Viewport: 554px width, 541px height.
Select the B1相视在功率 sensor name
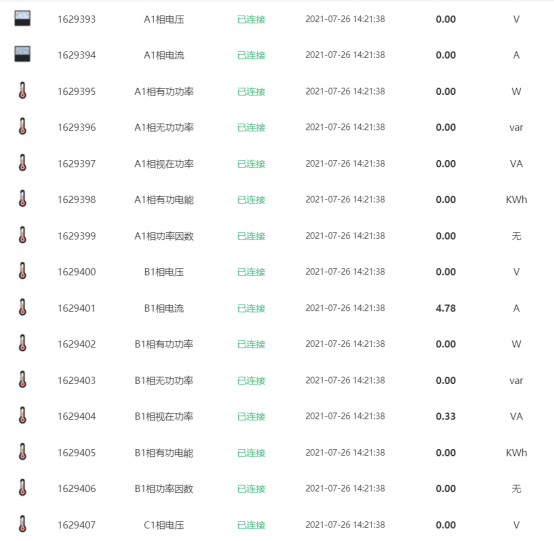coord(164,417)
